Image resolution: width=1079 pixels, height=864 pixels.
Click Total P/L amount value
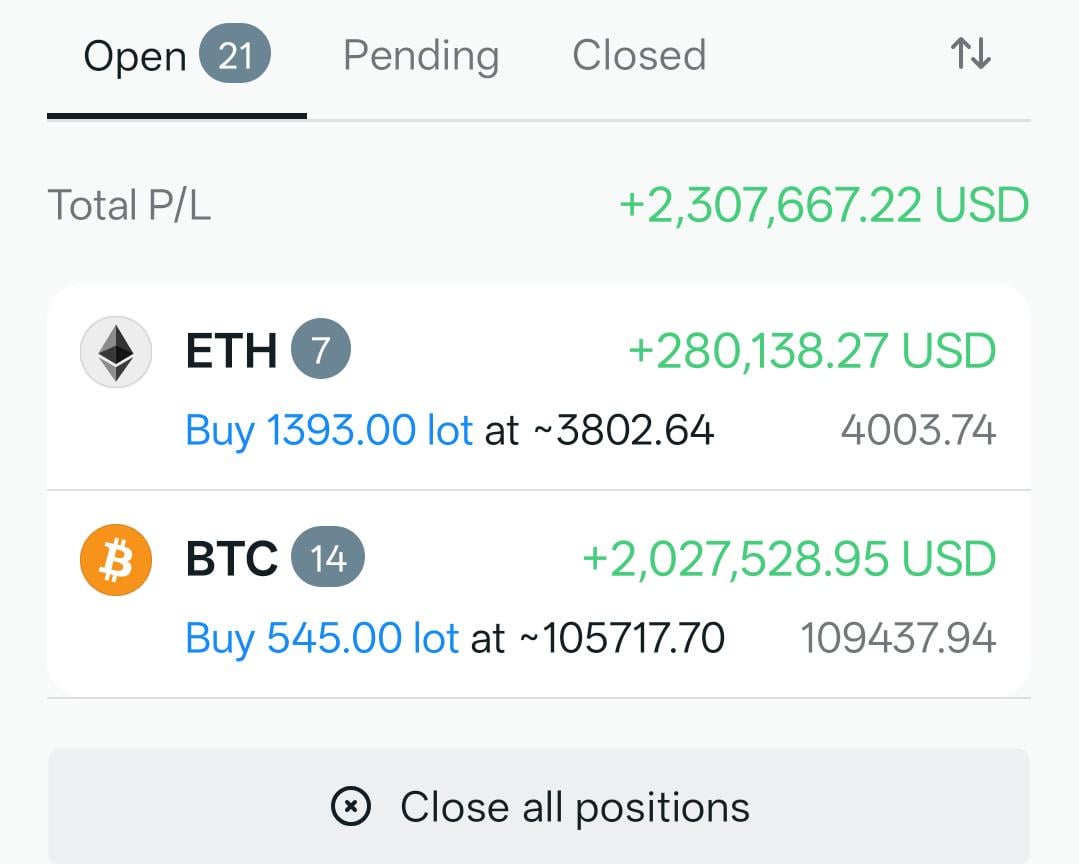coord(824,205)
